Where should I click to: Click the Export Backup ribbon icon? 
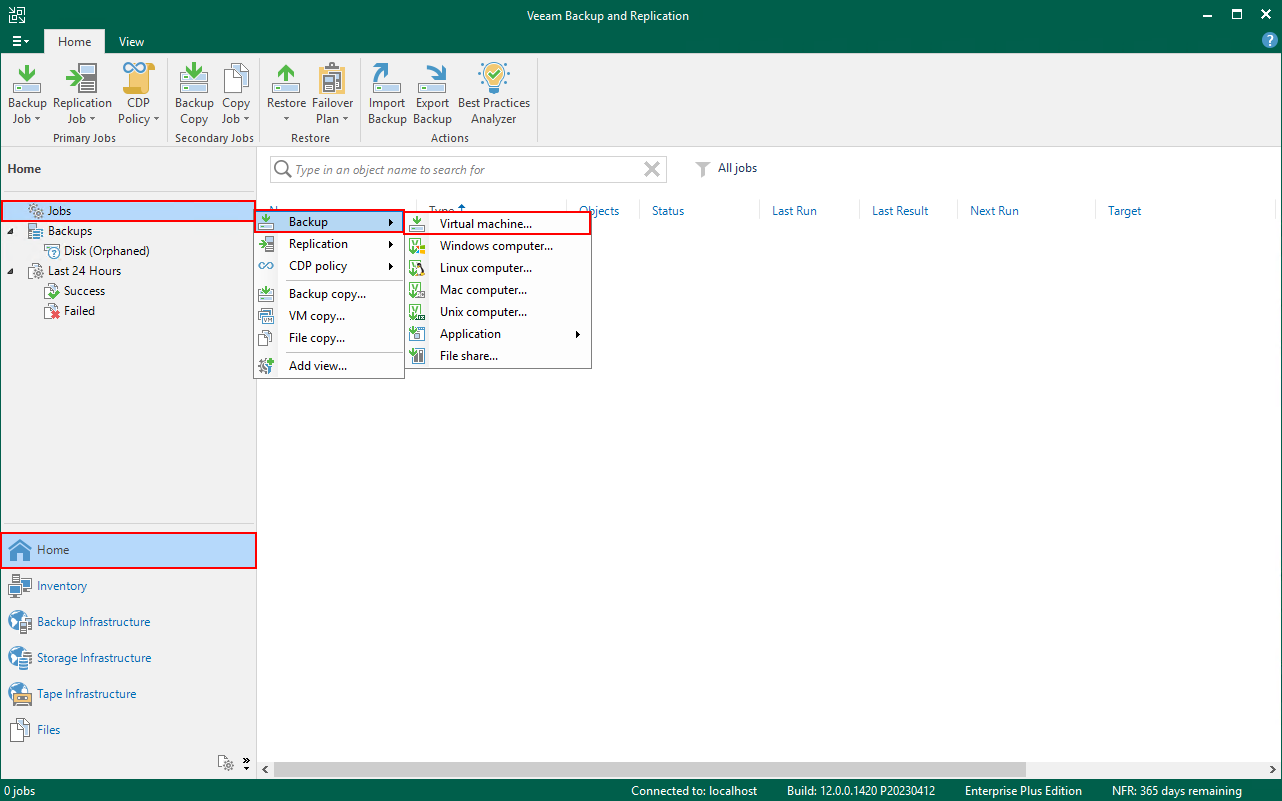pyautogui.click(x=432, y=78)
